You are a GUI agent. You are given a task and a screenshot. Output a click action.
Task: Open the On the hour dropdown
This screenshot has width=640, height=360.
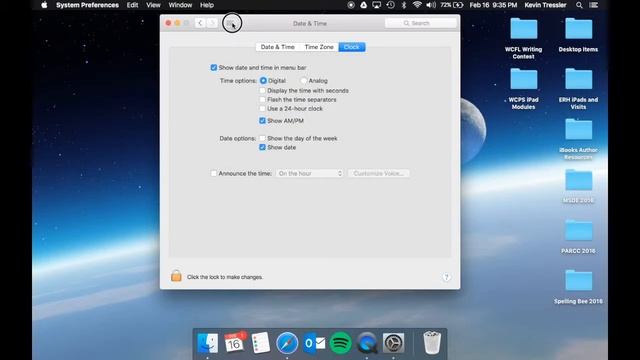click(x=309, y=173)
